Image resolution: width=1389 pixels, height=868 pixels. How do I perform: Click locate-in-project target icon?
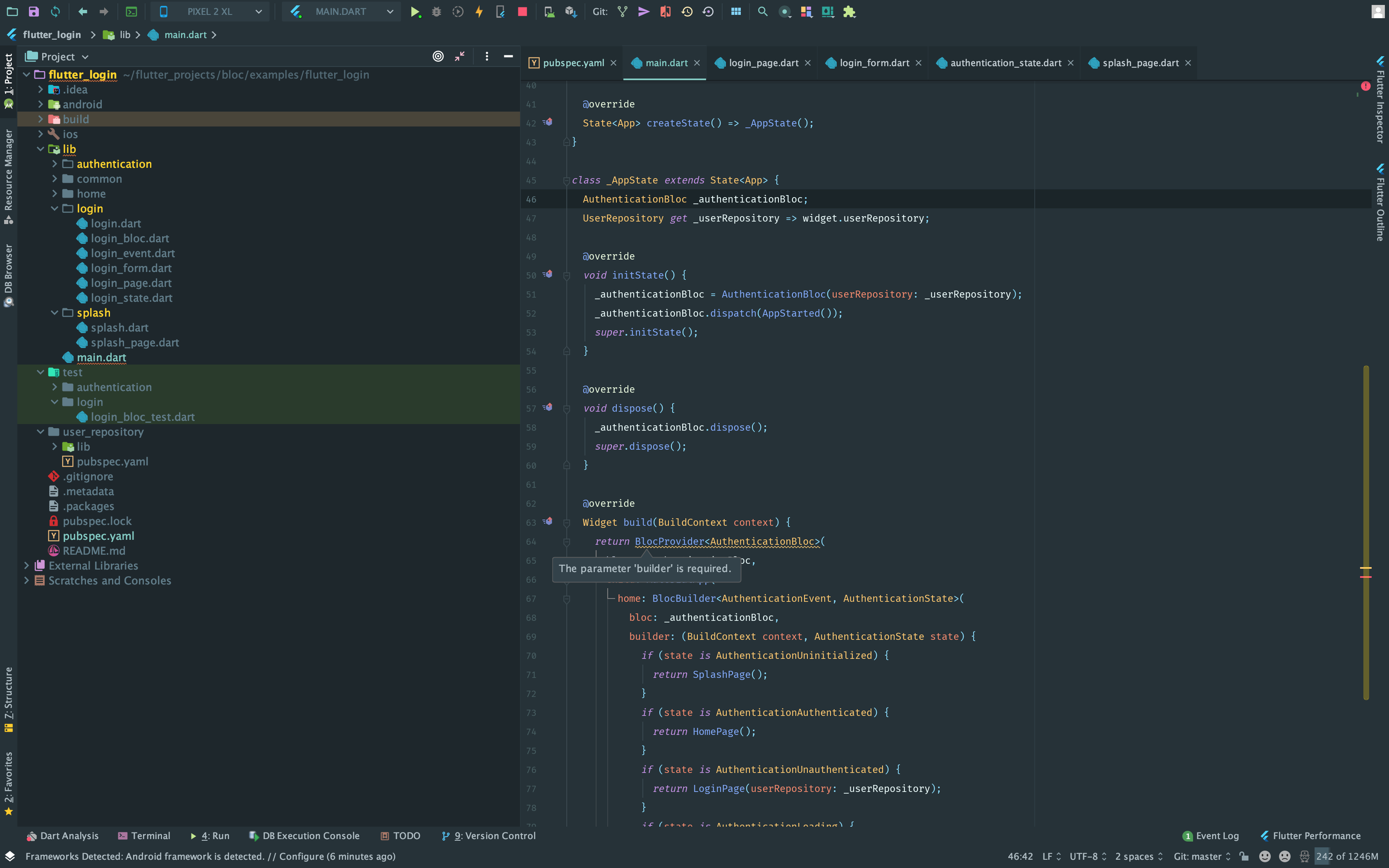coord(438,56)
